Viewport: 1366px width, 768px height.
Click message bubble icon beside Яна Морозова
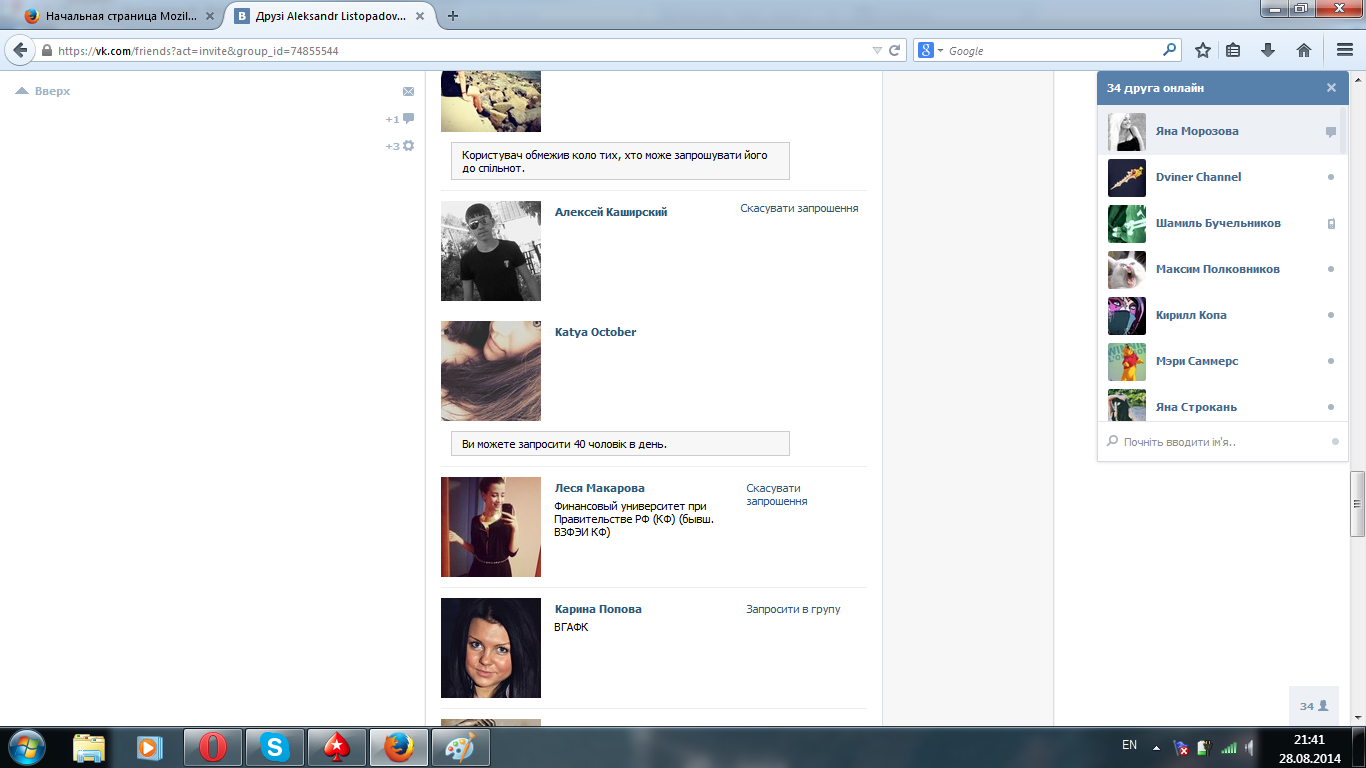tap(1331, 132)
